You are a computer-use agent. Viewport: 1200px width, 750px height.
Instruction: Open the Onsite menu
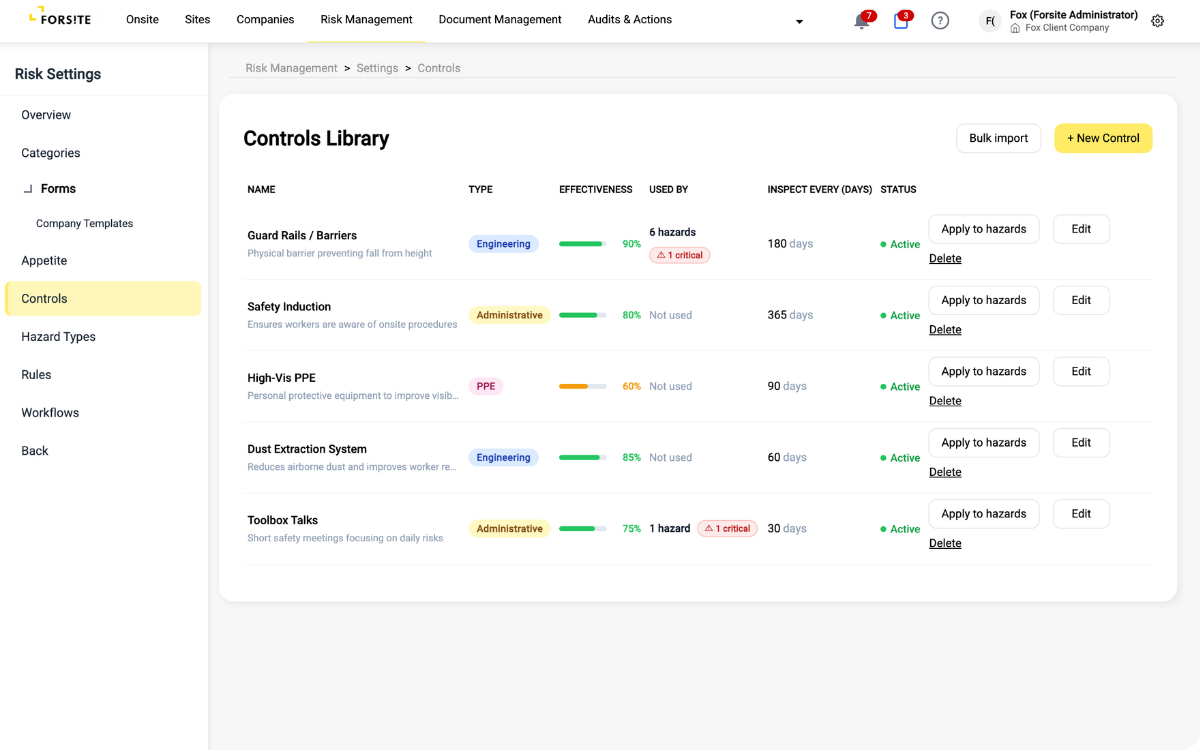pyautogui.click(x=142, y=20)
